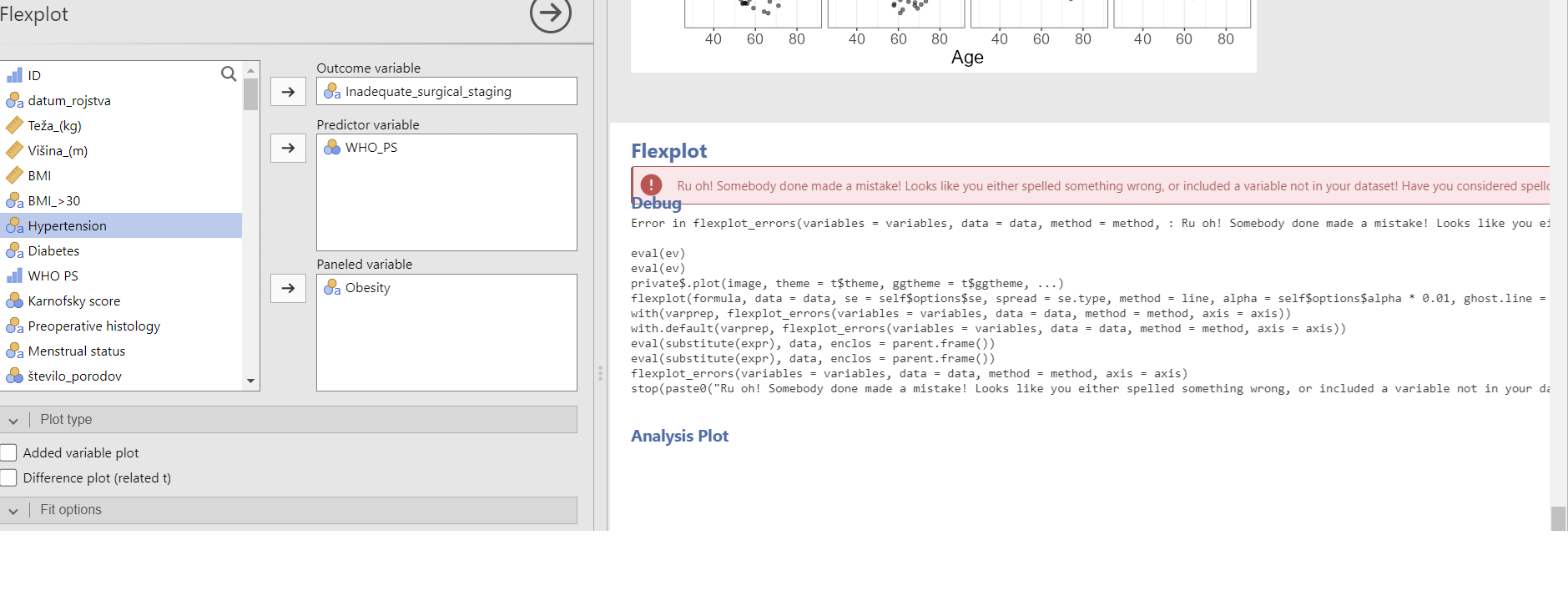Image resolution: width=1568 pixels, height=601 pixels.
Task: Select Hypertension in the variable list
Action: tap(67, 225)
